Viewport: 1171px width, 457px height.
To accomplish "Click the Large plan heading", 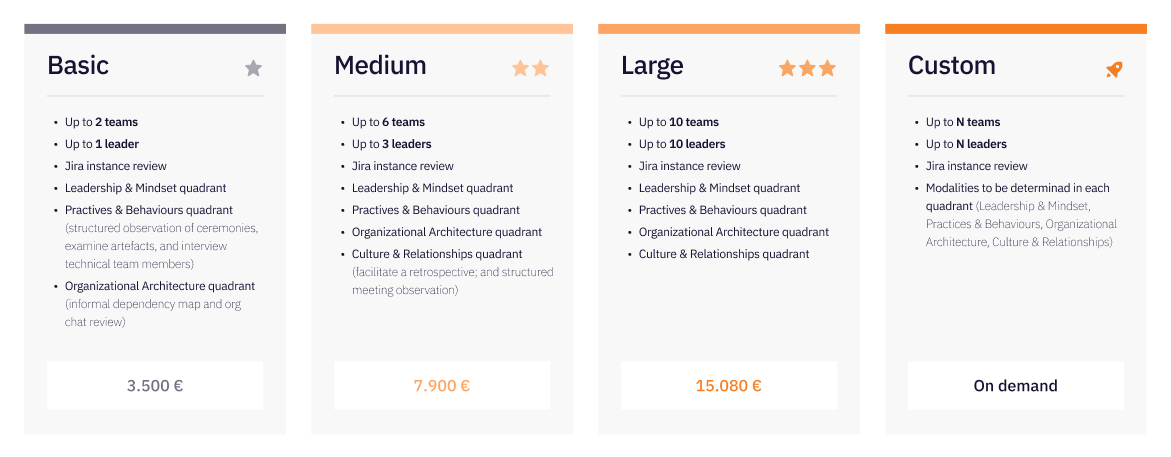I will tap(652, 66).
